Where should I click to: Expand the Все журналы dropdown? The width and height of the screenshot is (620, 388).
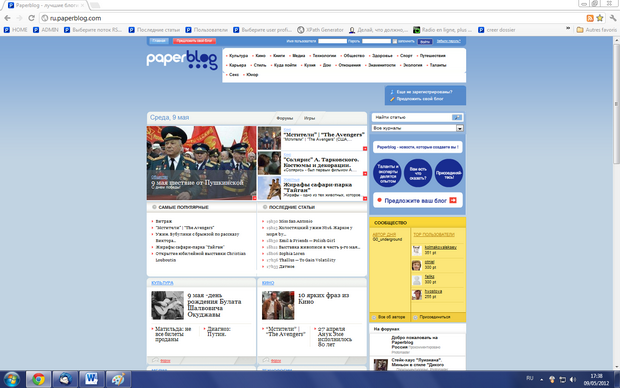tap(459, 128)
